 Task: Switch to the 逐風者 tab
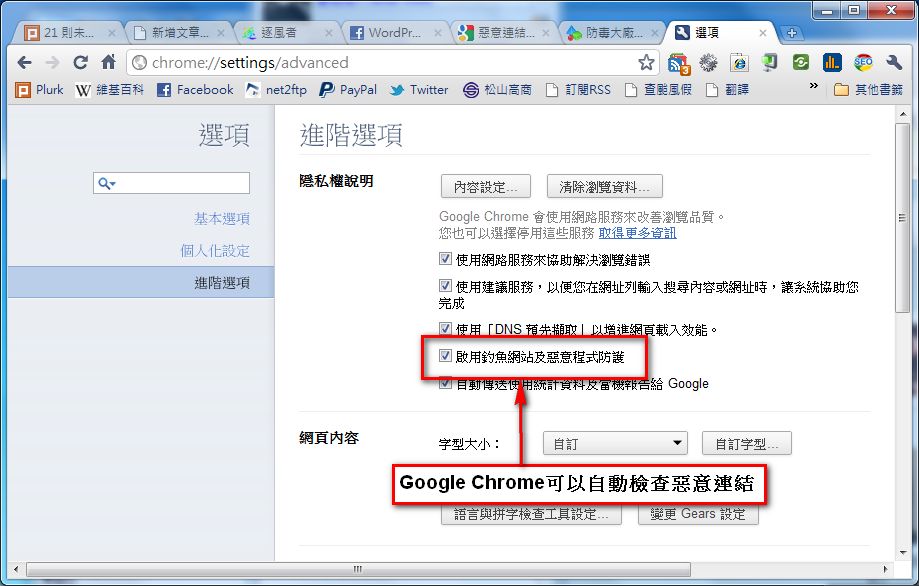[287, 33]
